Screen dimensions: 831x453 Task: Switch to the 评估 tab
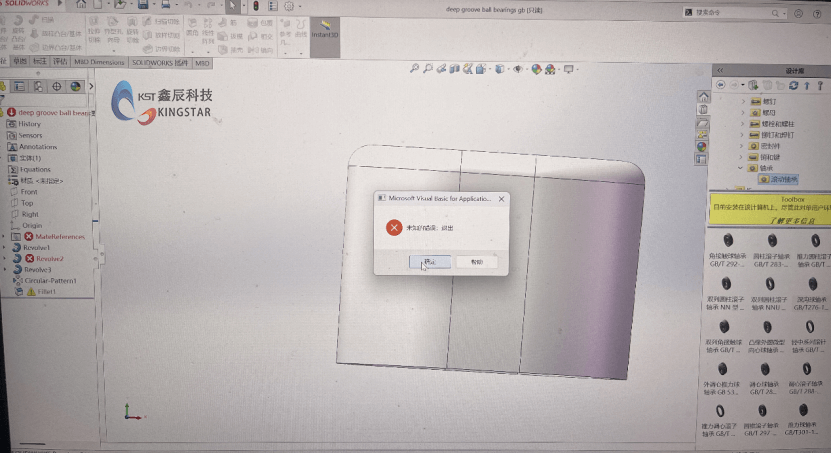coord(60,61)
